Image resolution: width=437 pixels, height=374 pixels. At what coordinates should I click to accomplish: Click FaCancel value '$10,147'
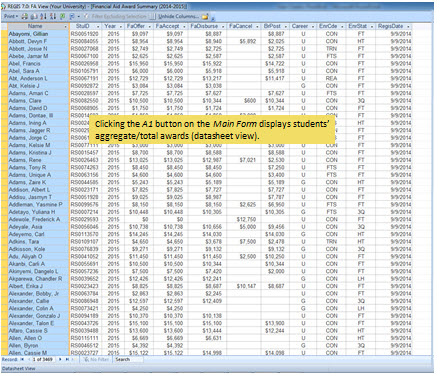coord(246,286)
